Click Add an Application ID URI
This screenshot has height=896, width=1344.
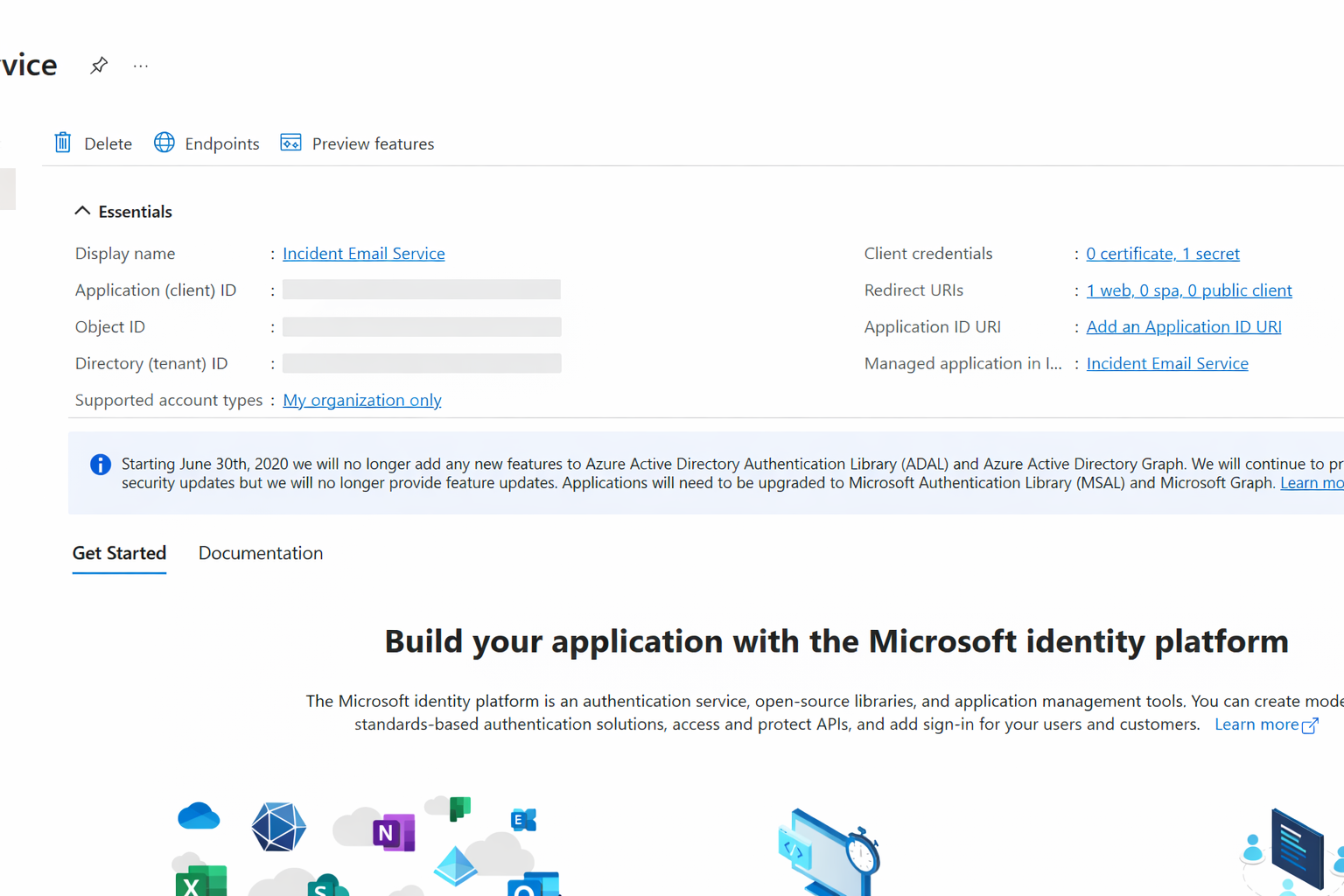pos(1183,327)
